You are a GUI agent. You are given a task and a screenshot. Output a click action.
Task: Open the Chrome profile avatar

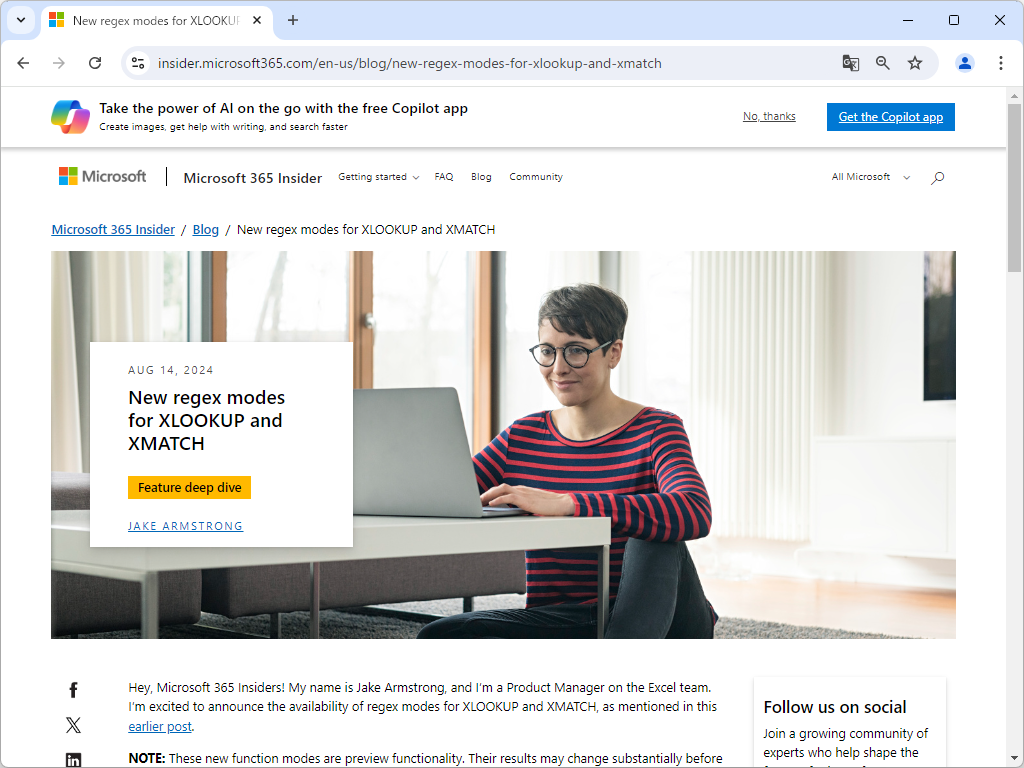point(965,63)
